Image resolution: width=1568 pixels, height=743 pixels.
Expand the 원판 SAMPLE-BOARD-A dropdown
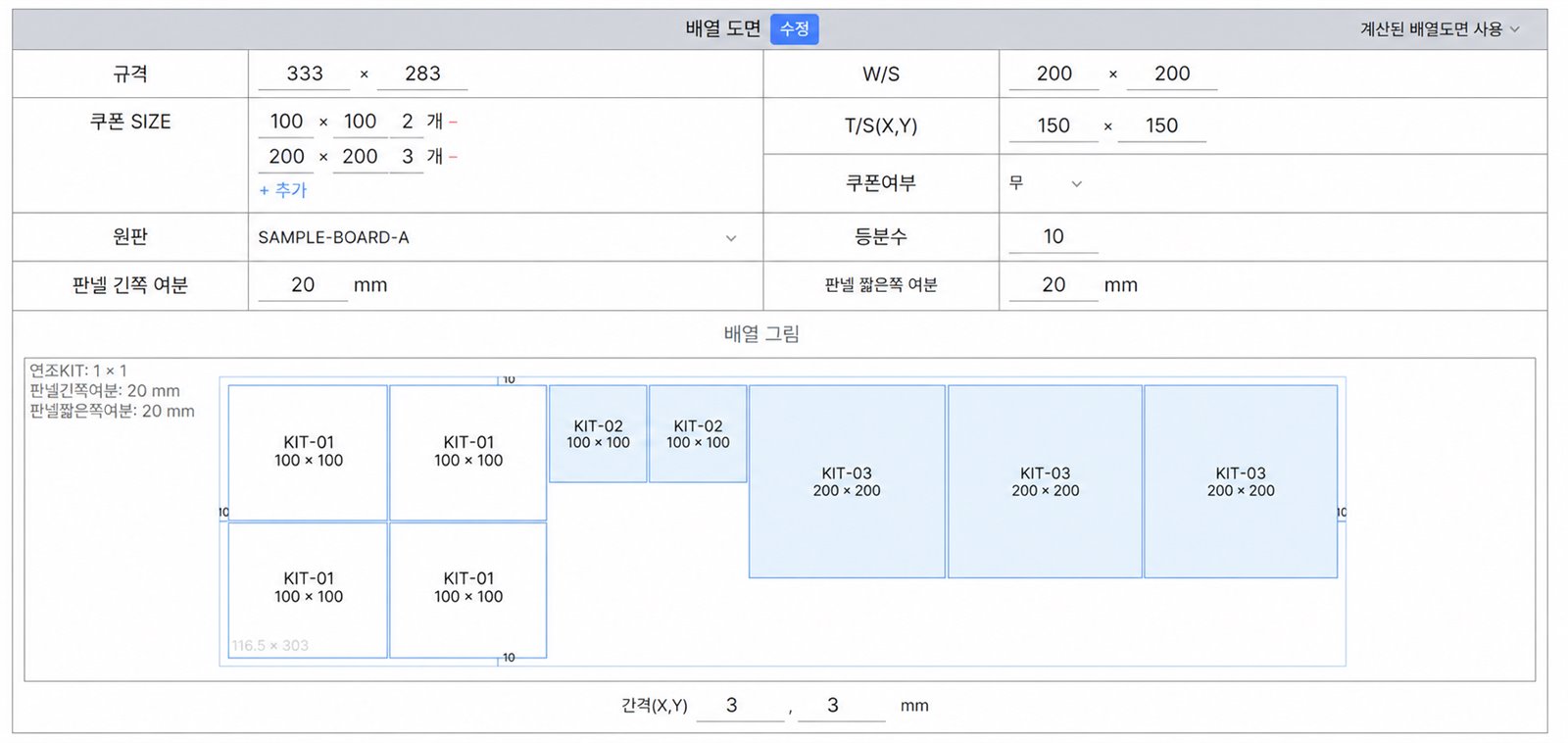(498, 237)
